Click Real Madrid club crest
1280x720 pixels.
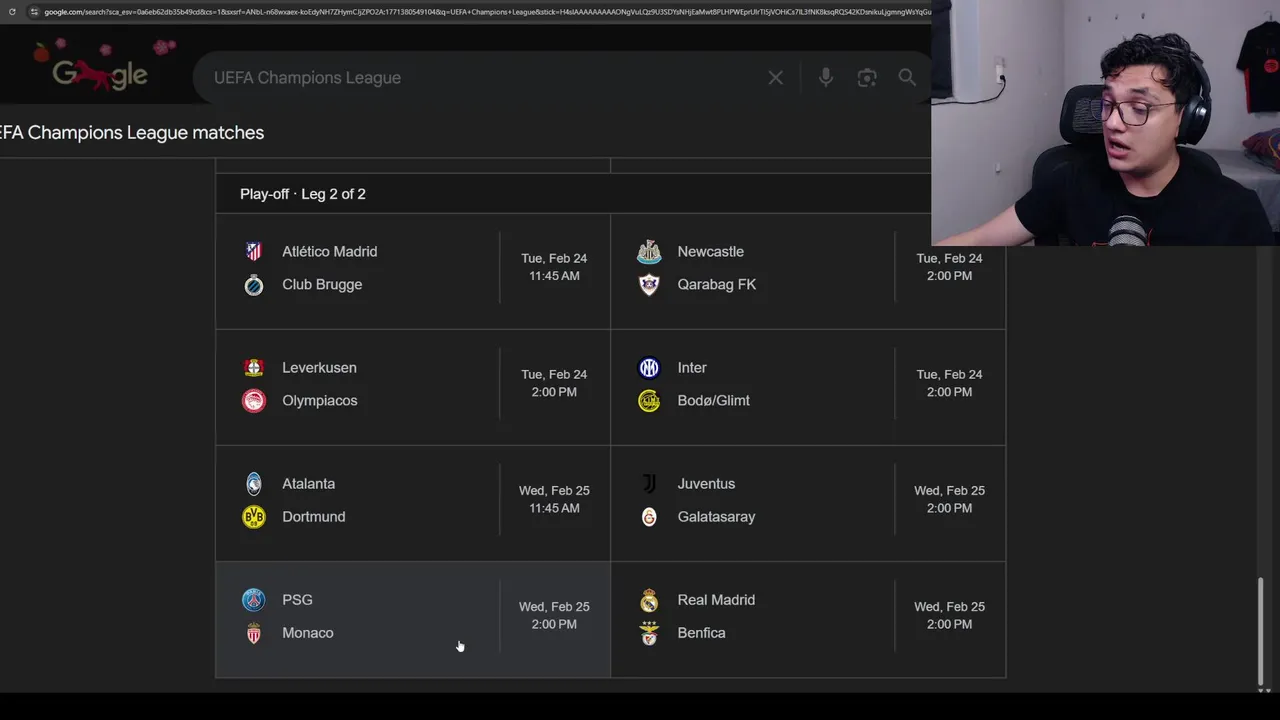[x=649, y=600]
